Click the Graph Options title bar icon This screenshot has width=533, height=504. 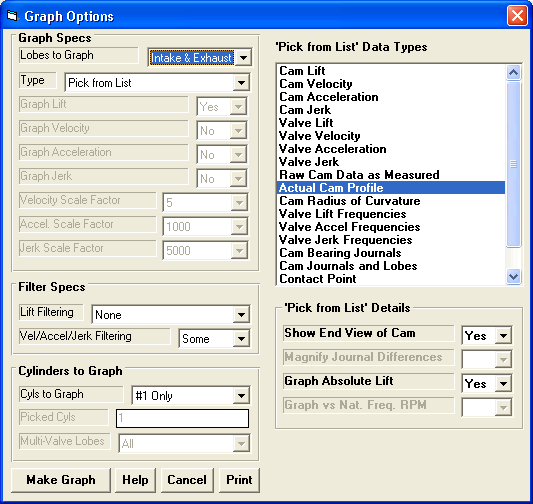coord(12,15)
